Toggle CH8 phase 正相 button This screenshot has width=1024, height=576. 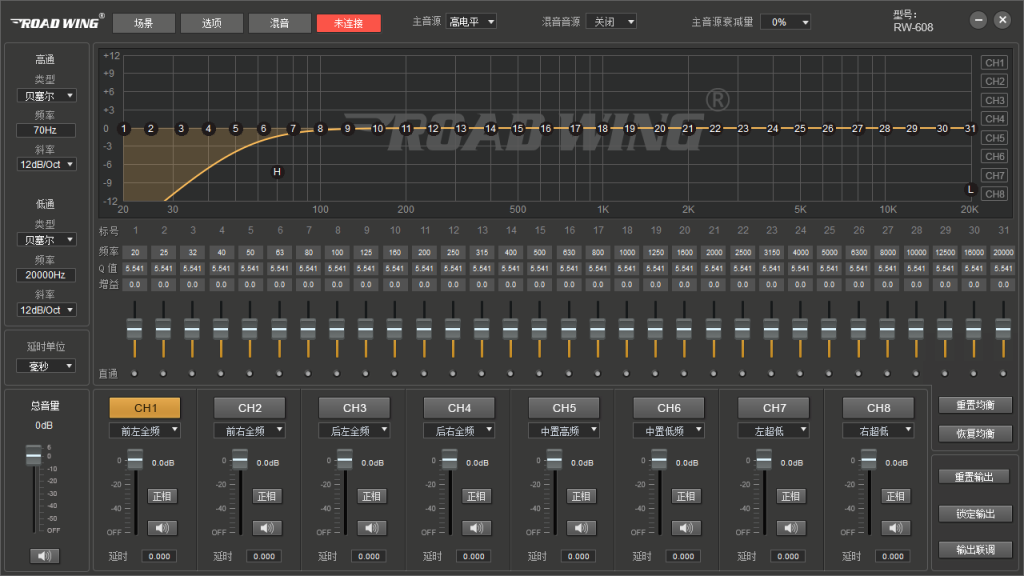(895, 496)
